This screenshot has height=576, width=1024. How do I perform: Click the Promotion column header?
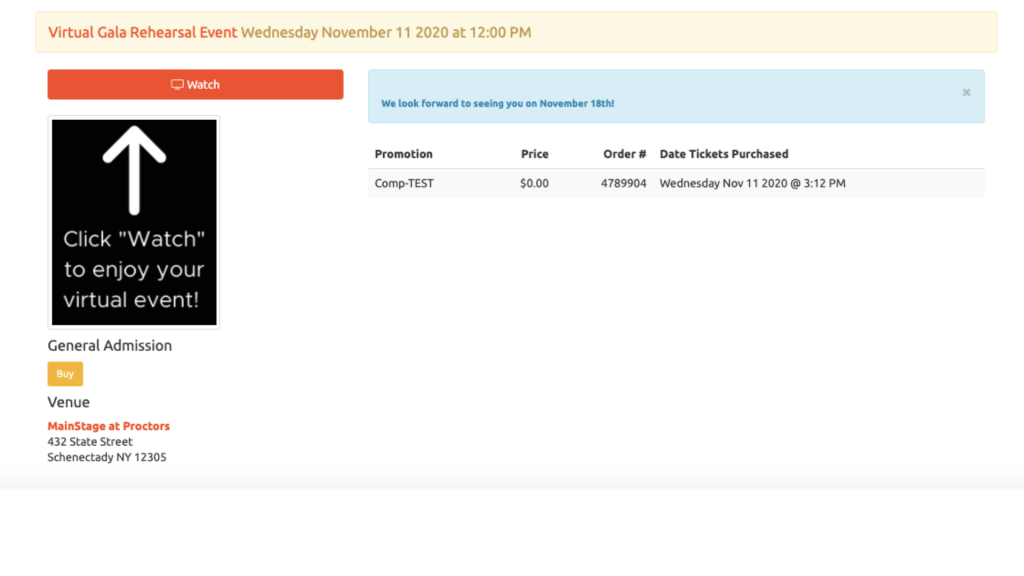click(404, 154)
